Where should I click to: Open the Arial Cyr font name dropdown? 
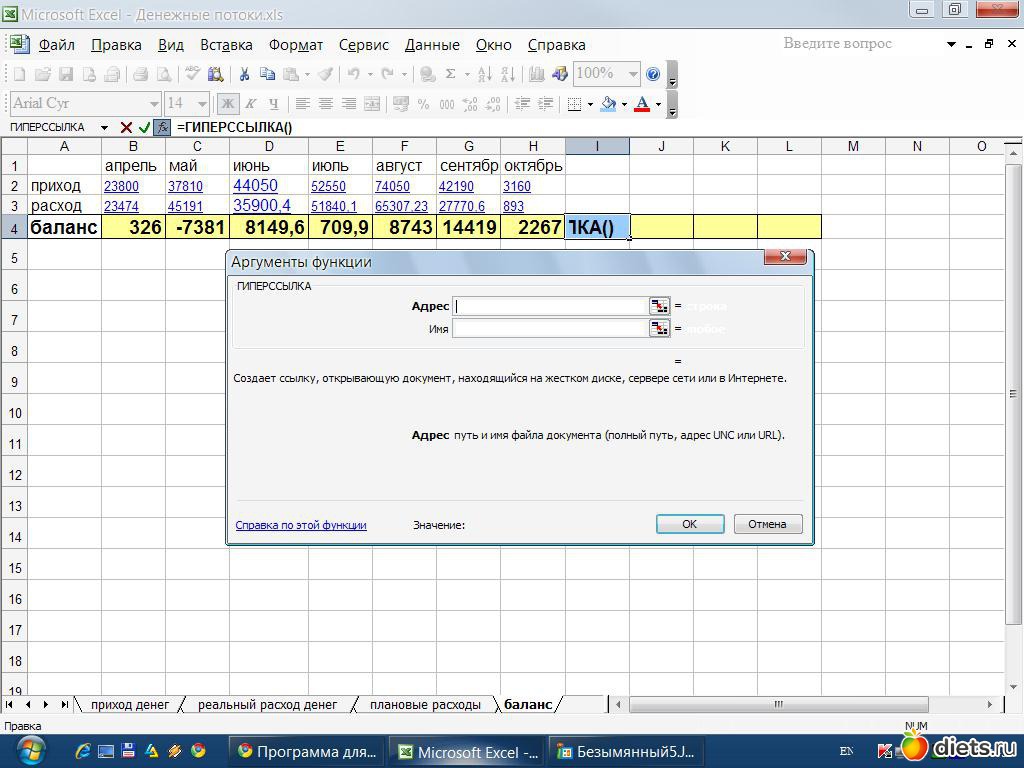pyautogui.click(x=154, y=103)
